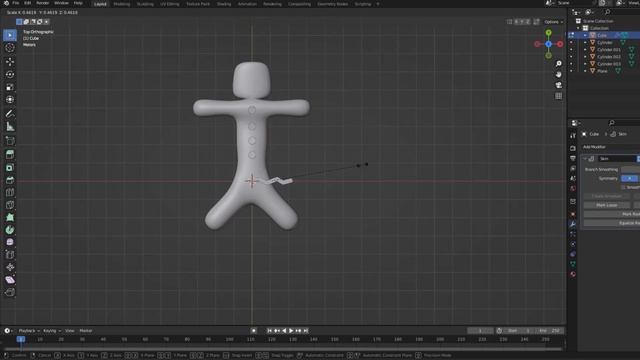Select the Measure tool
Viewport: 640px width, 360px height.
click(x=10, y=127)
